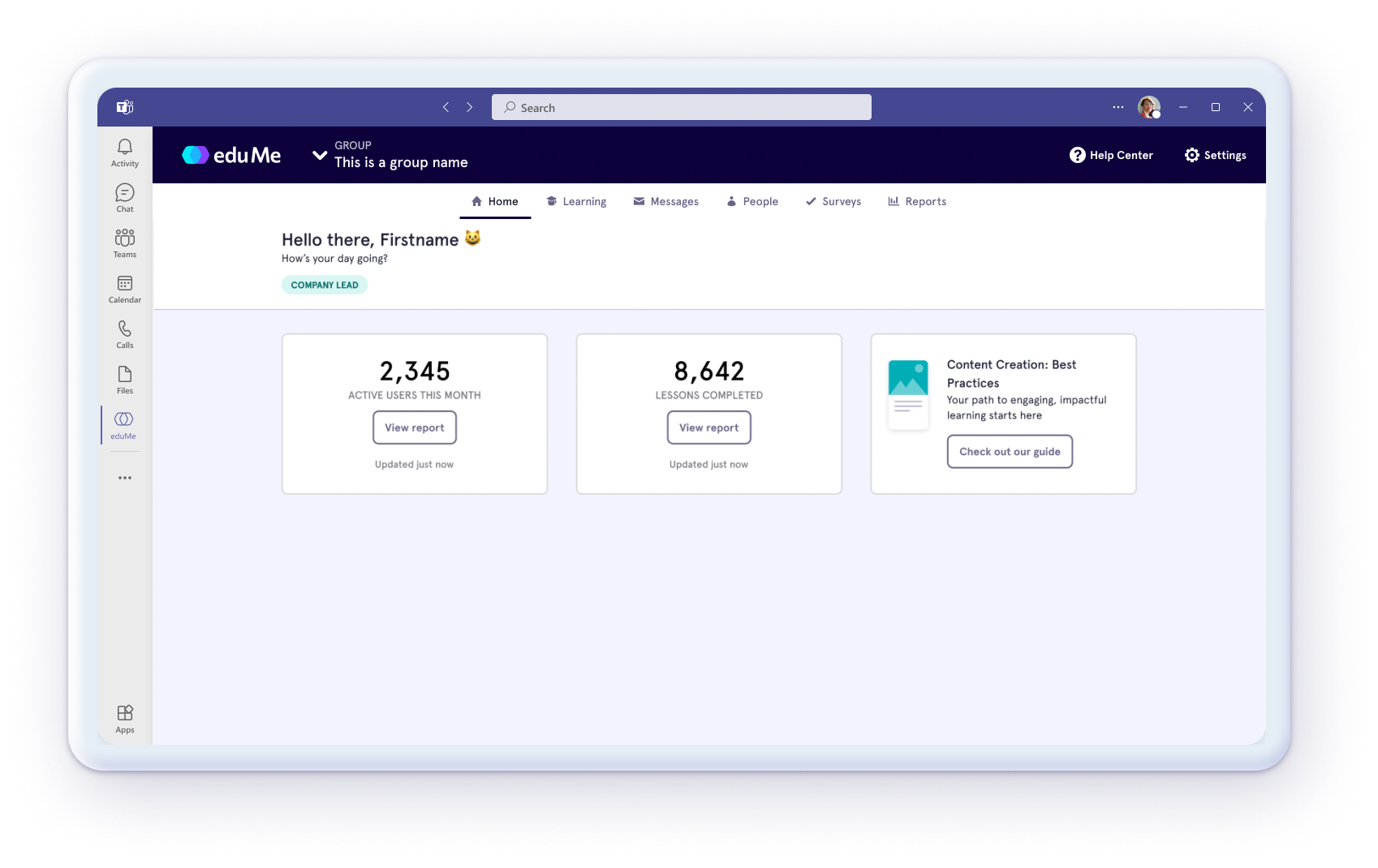Go to the Surveys tab
The width and height of the screenshot is (1378, 868).
point(833,201)
